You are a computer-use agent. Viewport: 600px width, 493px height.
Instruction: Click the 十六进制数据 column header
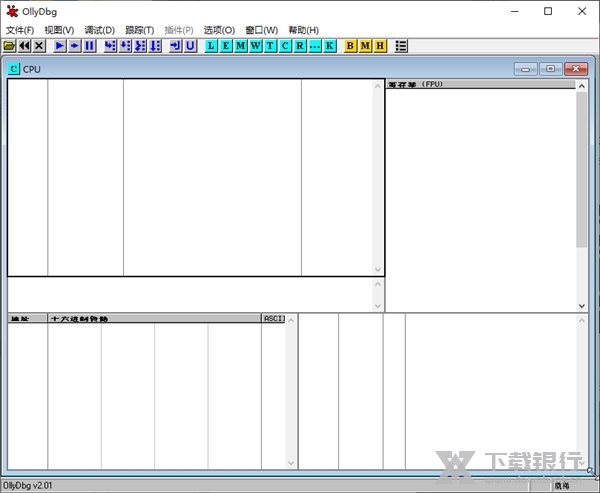point(153,319)
